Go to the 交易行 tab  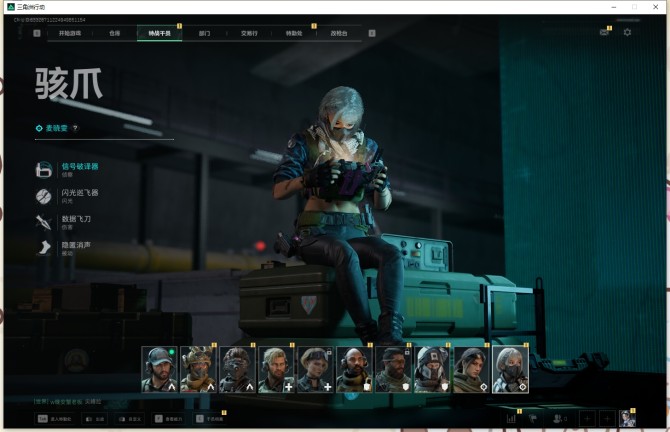[249, 33]
